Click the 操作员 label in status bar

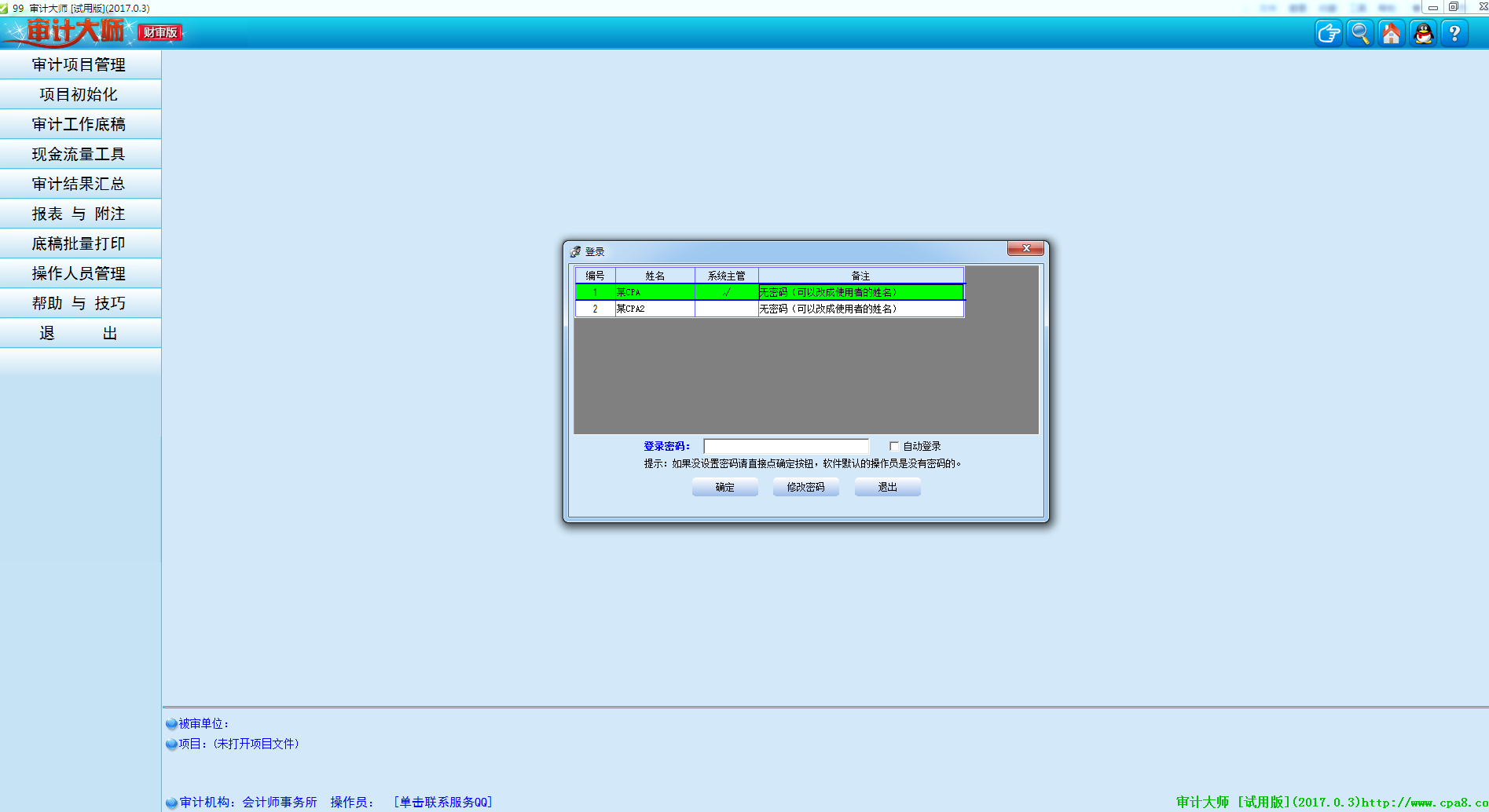352,802
